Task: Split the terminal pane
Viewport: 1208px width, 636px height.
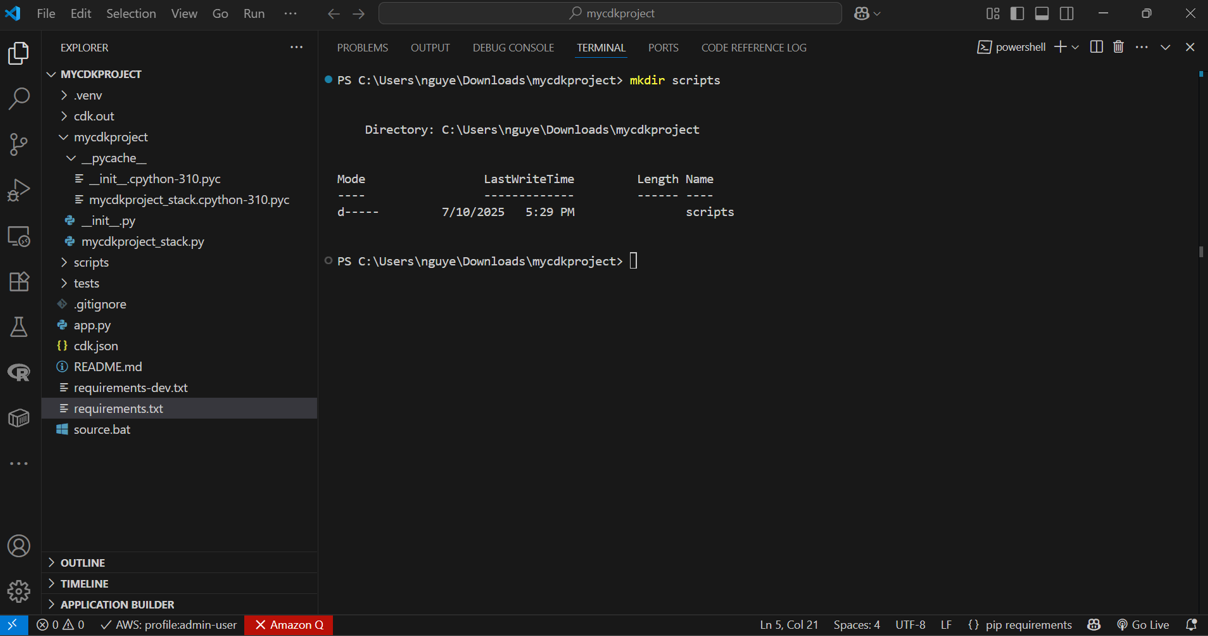Action: pyautogui.click(x=1096, y=47)
